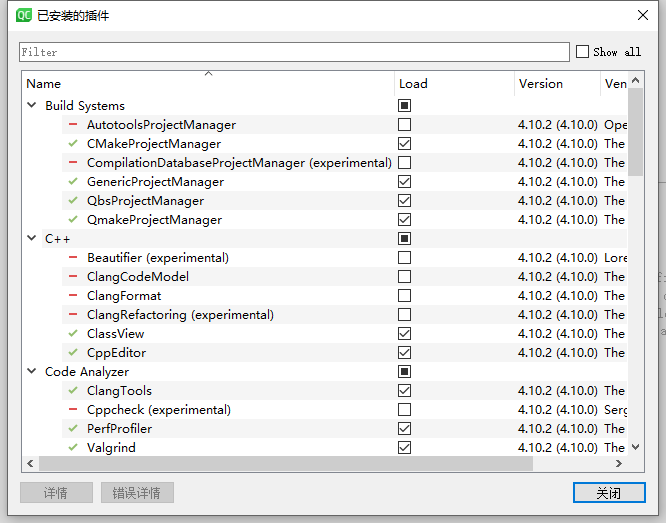Click the horizontal scrollbar thumb
This screenshot has width=666, height=523.
click(x=286, y=464)
